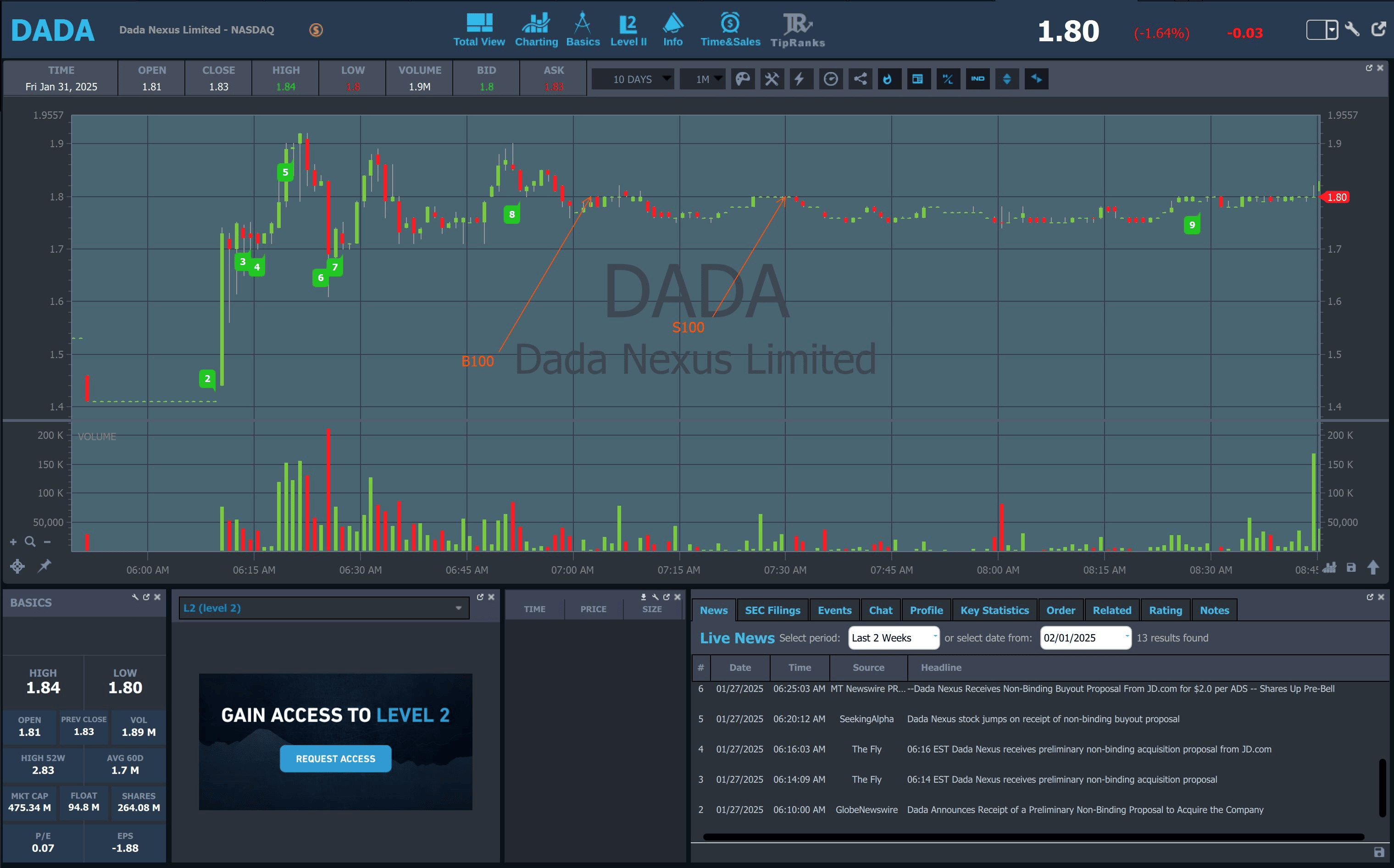The image size is (1394, 868).
Task: Click the pin icon below the chart
Action: tap(44, 566)
